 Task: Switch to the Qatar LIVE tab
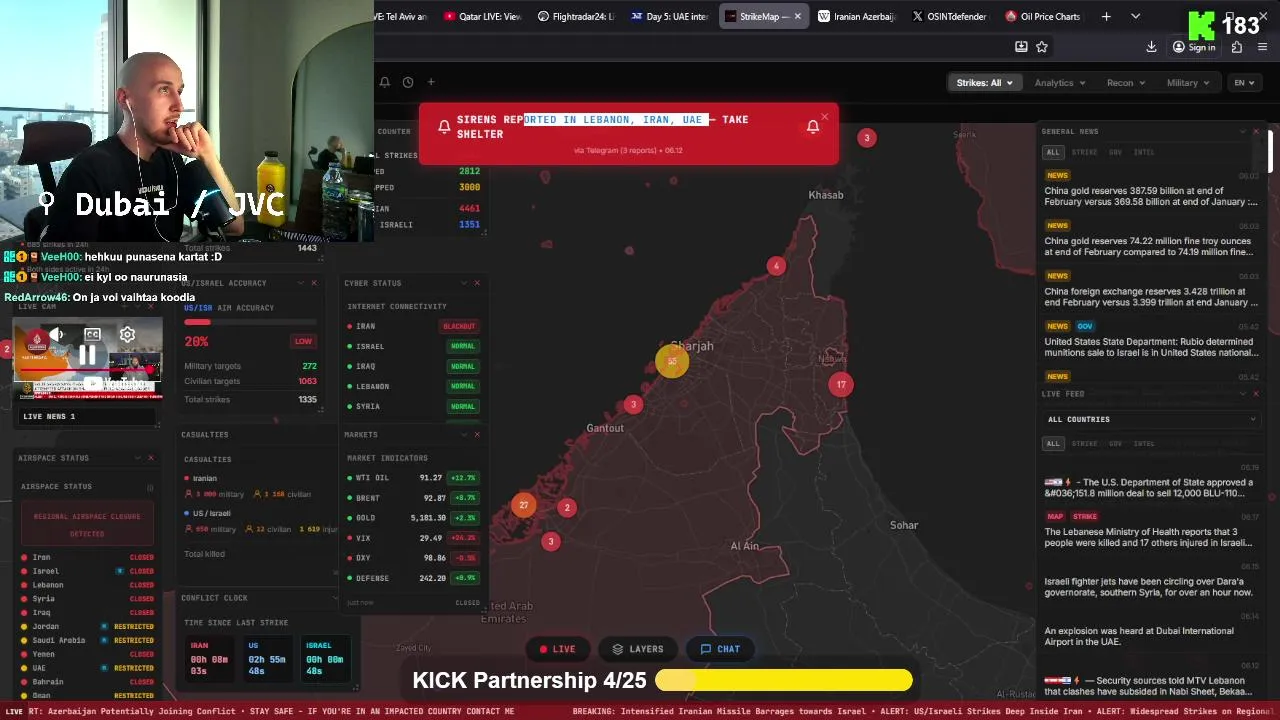point(482,16)
